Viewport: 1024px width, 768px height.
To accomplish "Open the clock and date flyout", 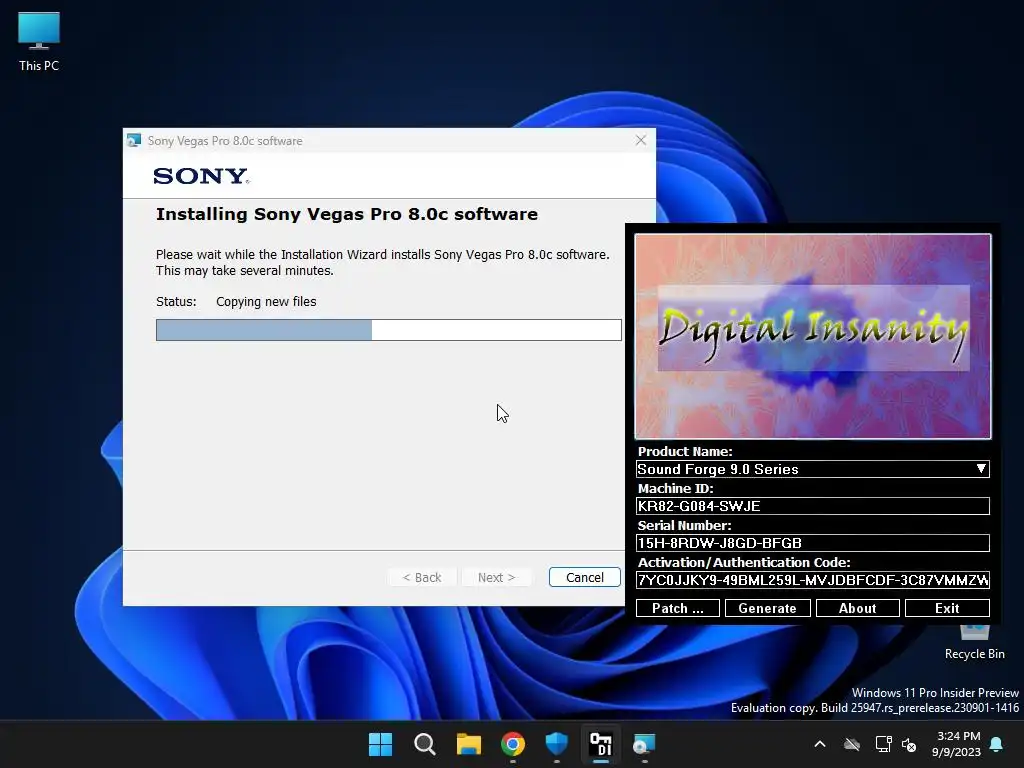I will point(956,744).
